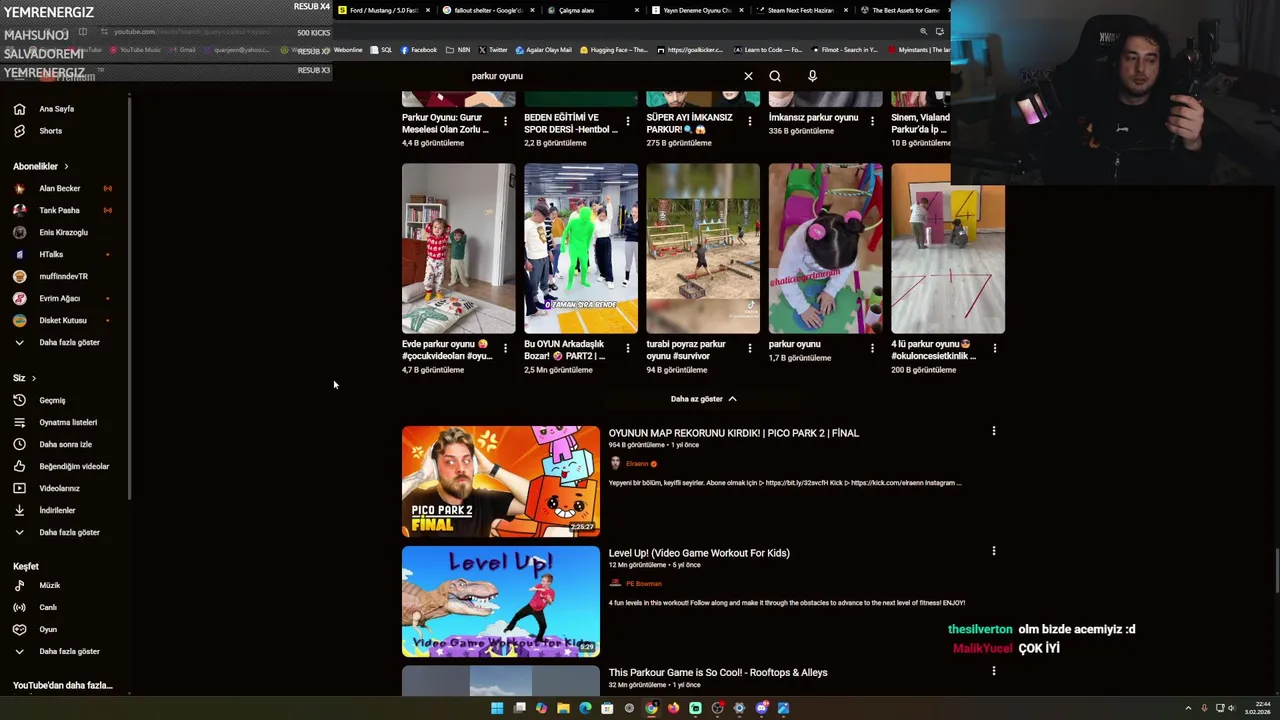Open Ana Sayfa in the YouTube sidebar
The height and width of the screenshot is (720, 1280).
[57, 109]
